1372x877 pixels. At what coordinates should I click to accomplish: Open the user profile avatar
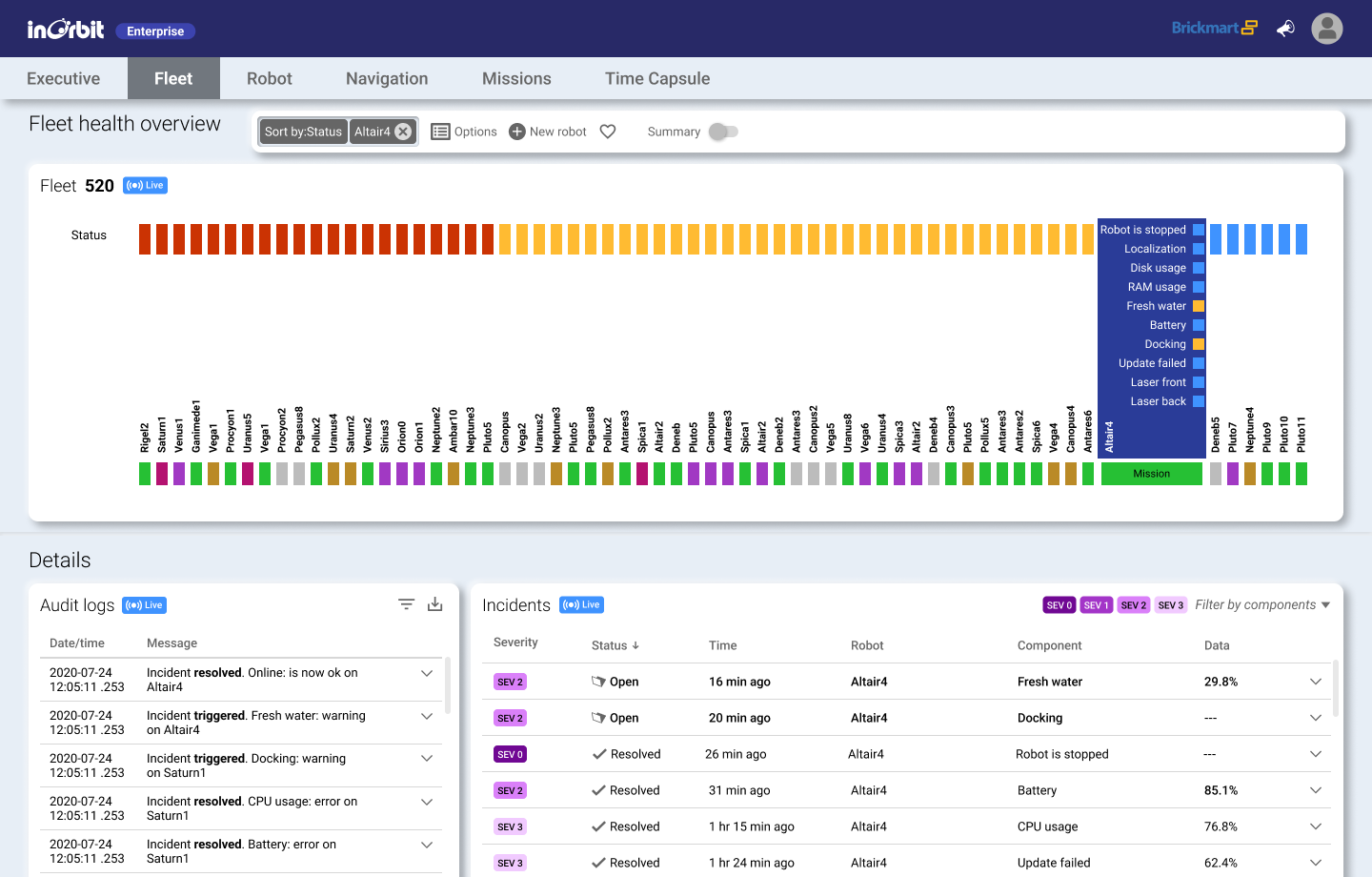[x=1327, y=29]
